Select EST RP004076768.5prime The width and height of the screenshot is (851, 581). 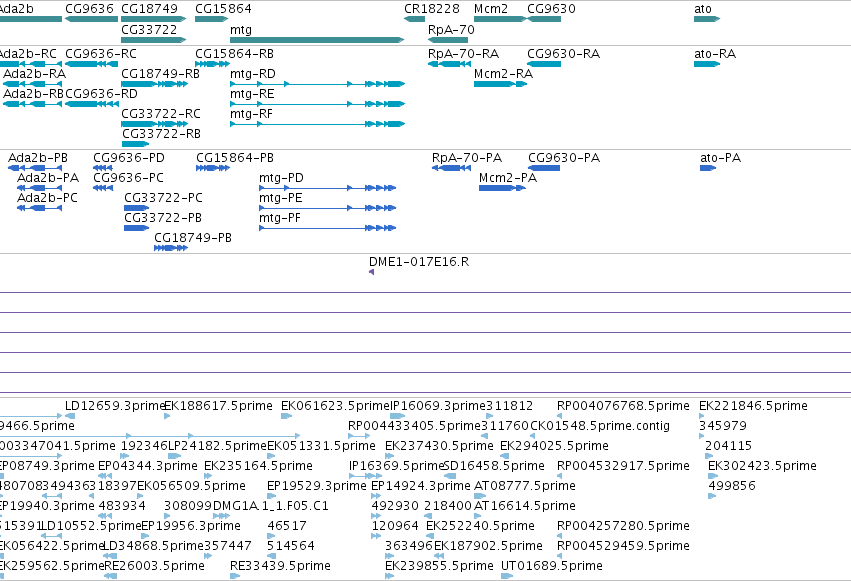click(560, 416)
